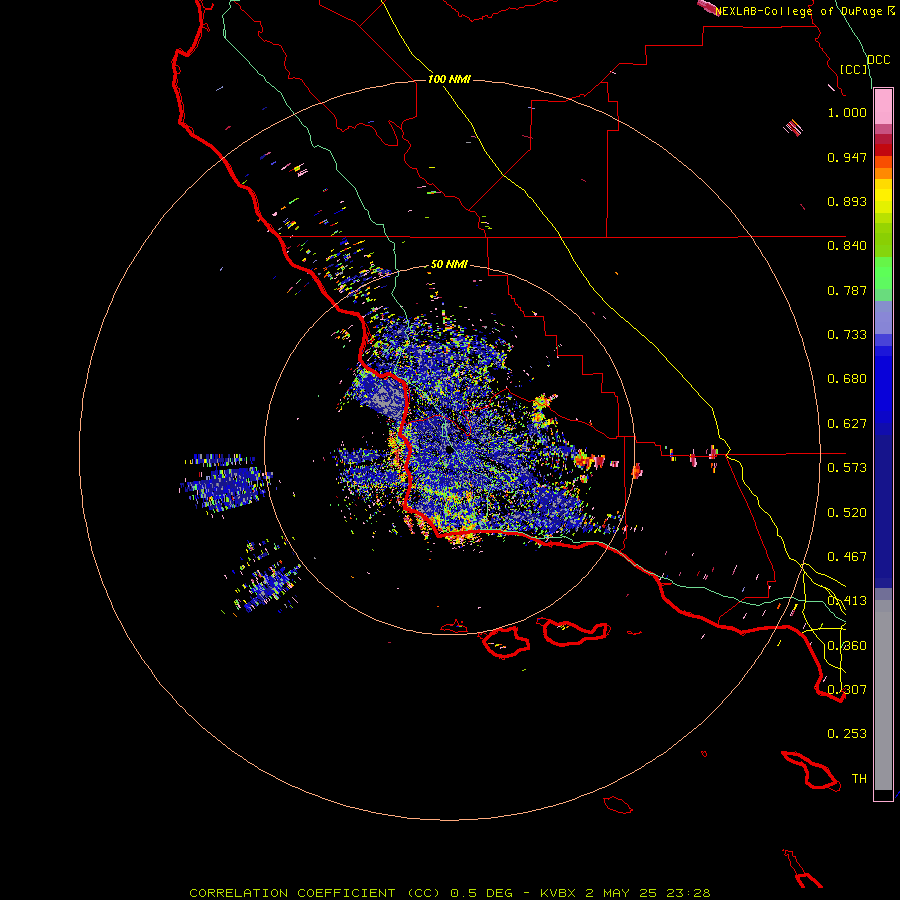Viewport: 900px width, 900px height.
Task: Select the 0.627 legend value
Action: 847,424
